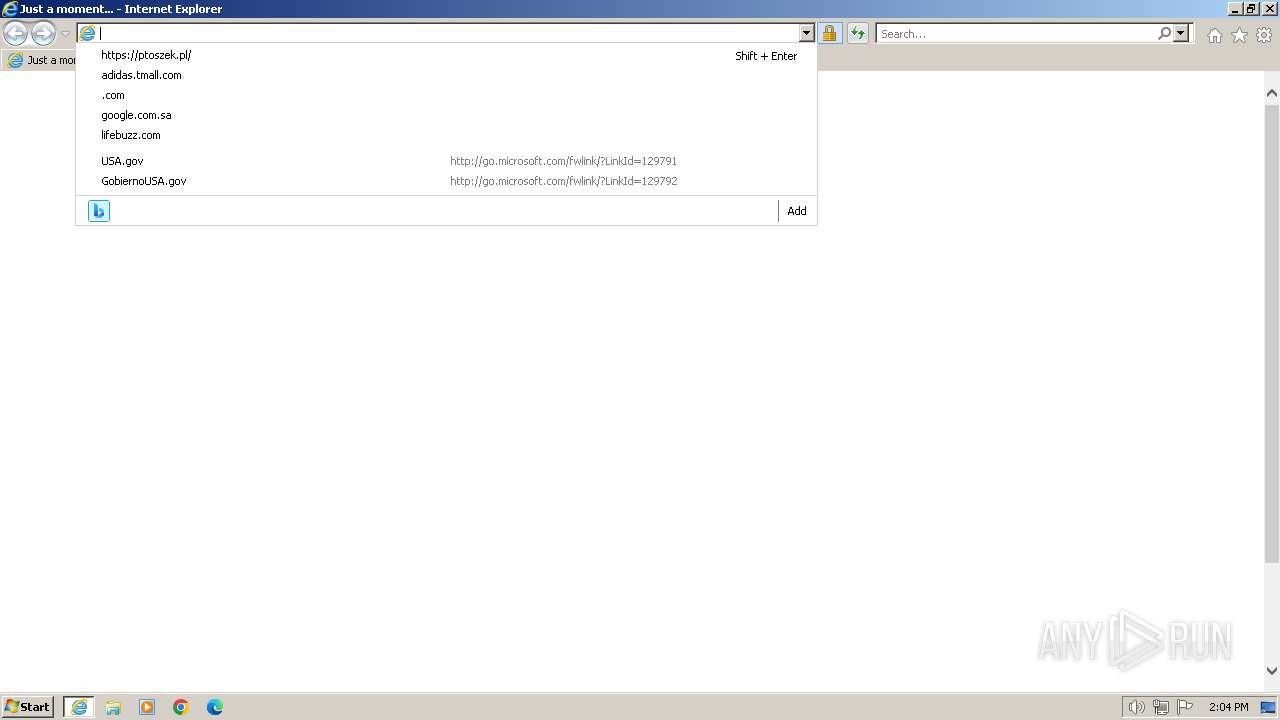Open the recent pages dropdown arrow
The height and width of the screenshot is (720, 1280).
point(65,34)
